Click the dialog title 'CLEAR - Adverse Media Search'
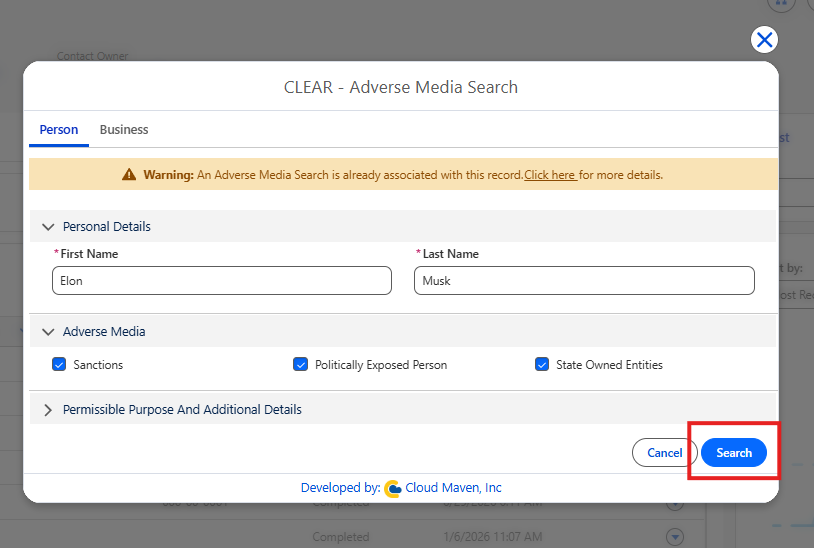The width and height of the screenshot is (814, 548). tap(401, 87)
